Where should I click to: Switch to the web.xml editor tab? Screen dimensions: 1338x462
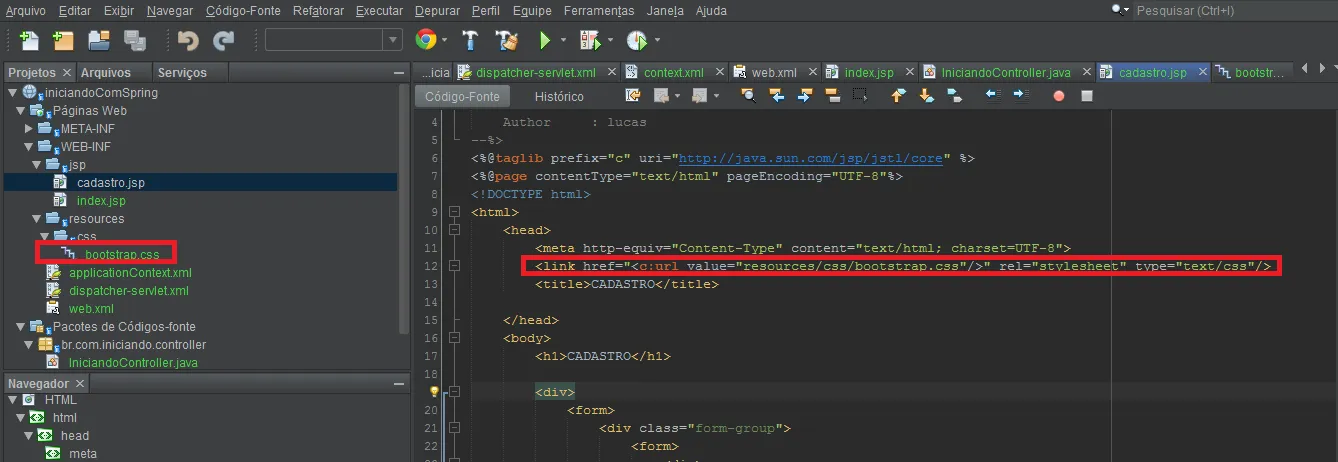click(773, 73)
